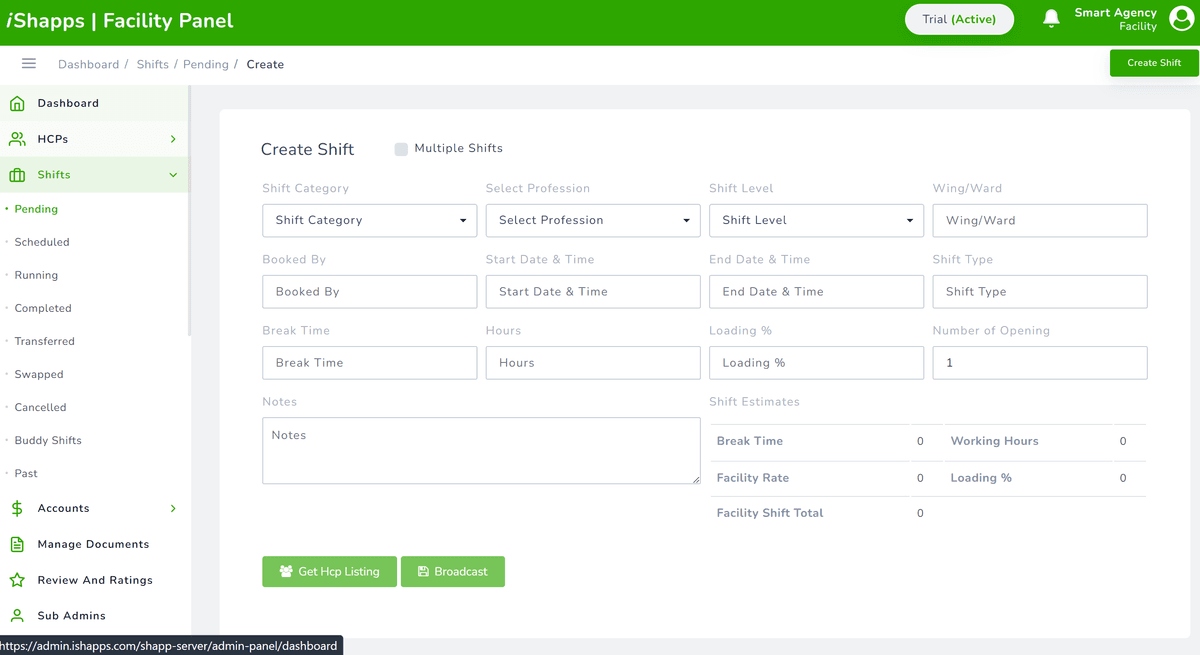Viewport: 1200px width, 655px height.
Task: Click the Dashboard home icon
Action: point(17,103)
